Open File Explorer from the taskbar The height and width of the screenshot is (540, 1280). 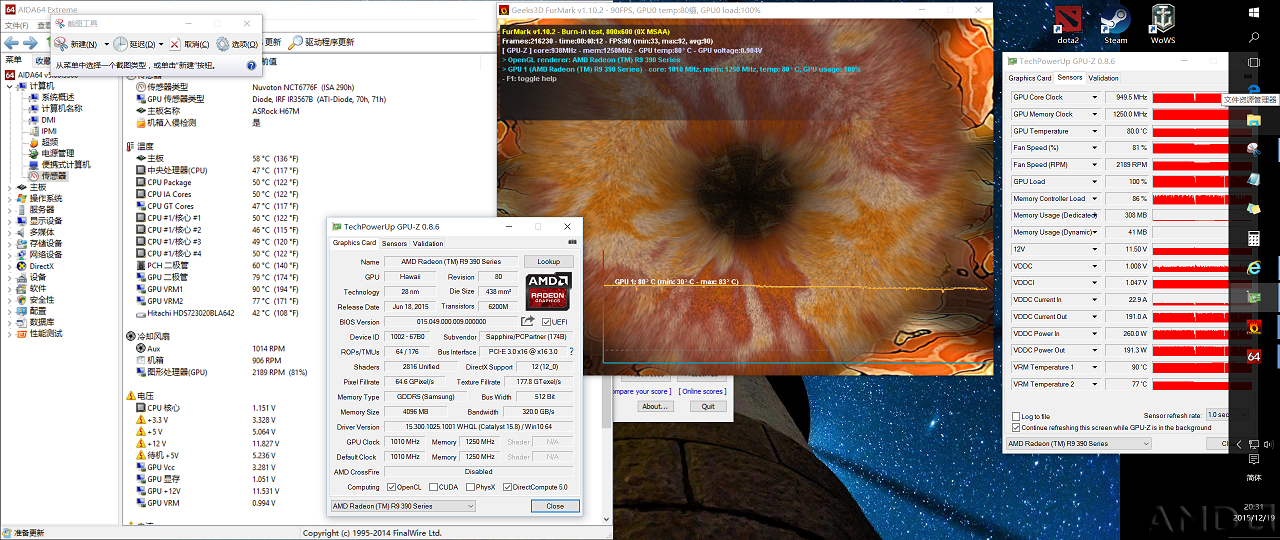(1254, 119)
